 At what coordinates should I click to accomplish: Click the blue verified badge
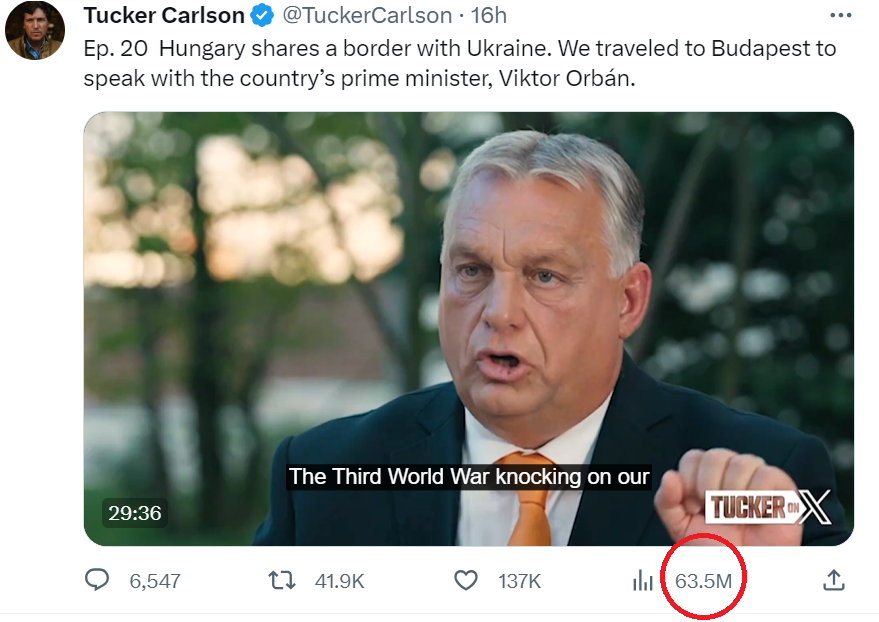pos(262,16)
